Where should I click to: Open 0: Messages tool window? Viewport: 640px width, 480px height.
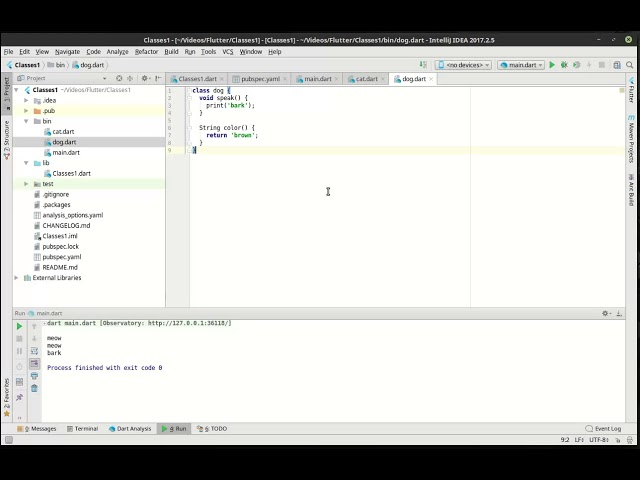[36, 429]
